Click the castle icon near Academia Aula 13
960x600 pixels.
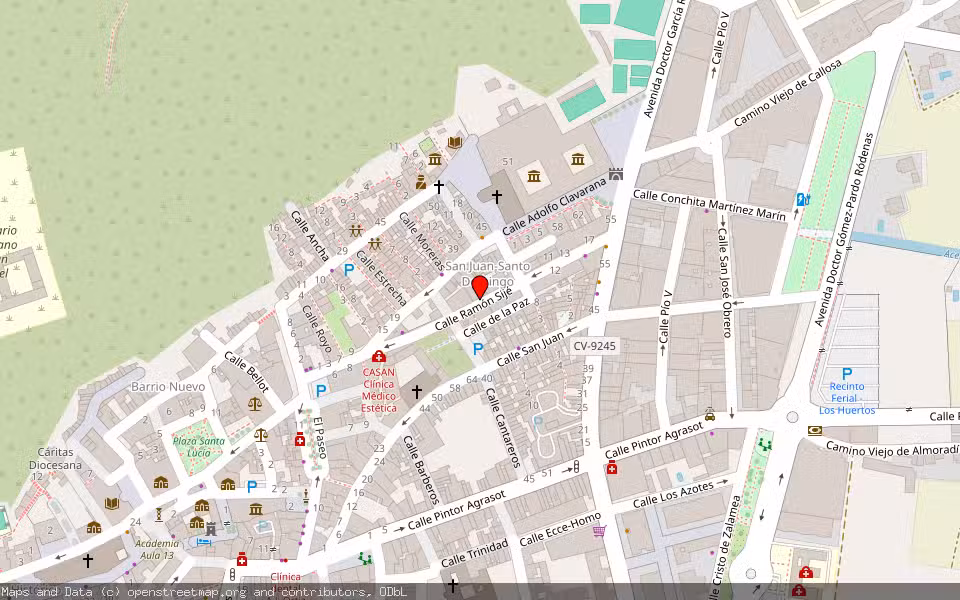click(210, 527)
